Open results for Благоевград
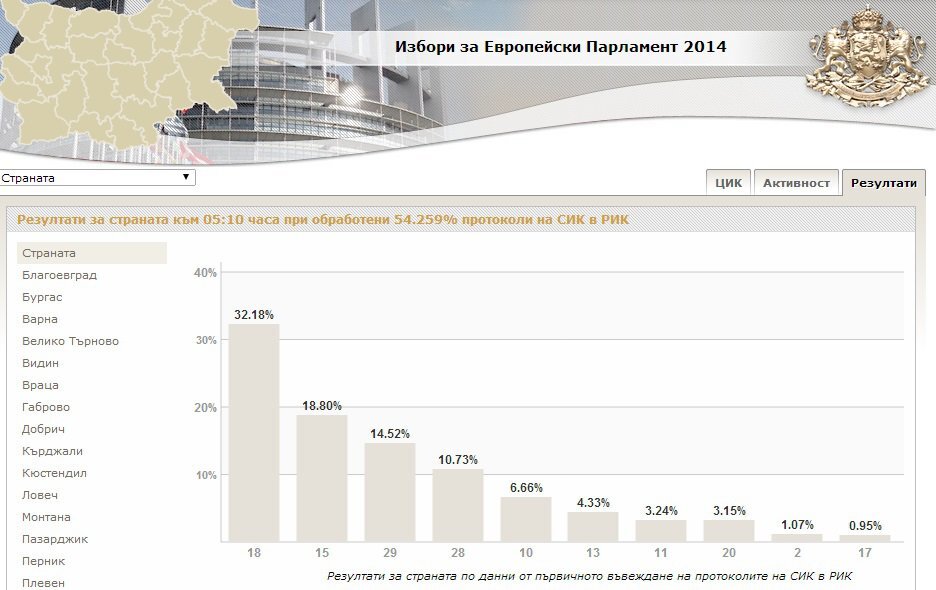This screenshot has height=590, width=936. (x=59, y=275)
